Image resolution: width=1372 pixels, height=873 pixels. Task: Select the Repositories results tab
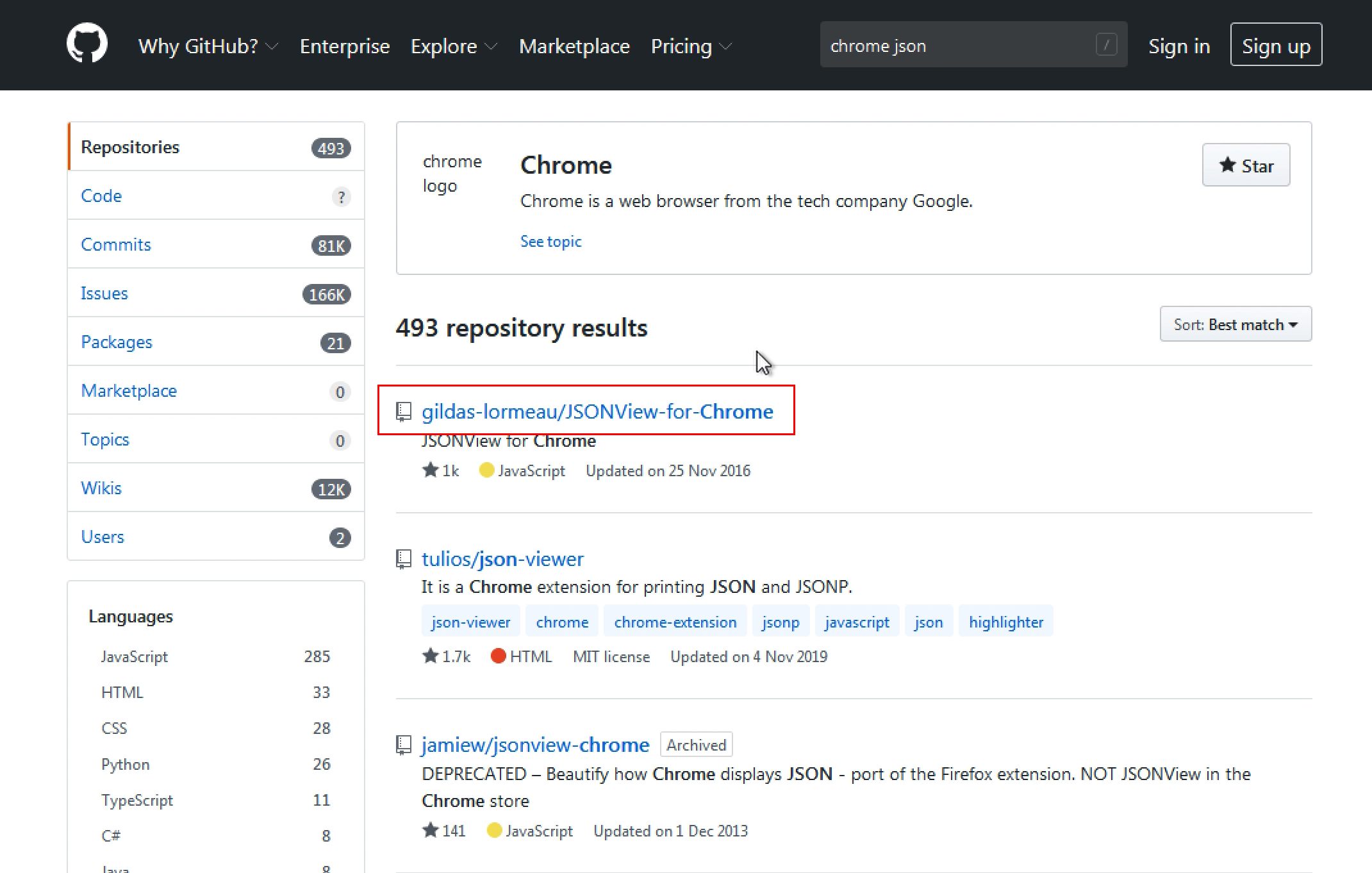216,147
